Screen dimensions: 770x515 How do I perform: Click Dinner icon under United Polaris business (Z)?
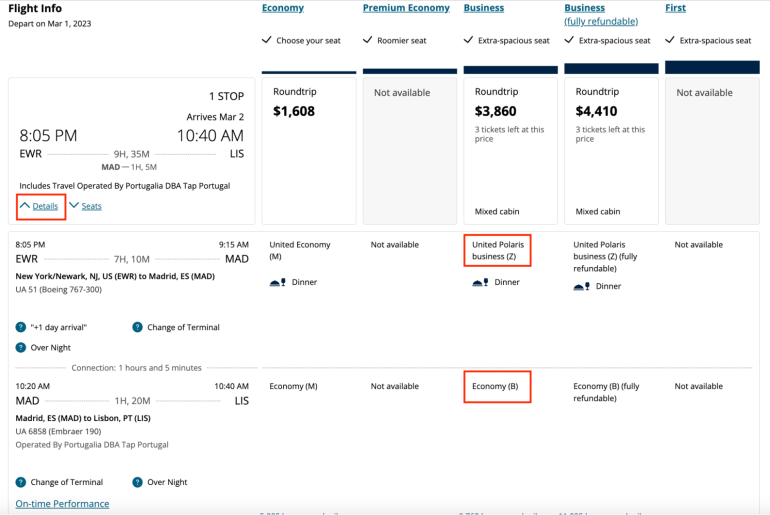[x=480, y=283]
